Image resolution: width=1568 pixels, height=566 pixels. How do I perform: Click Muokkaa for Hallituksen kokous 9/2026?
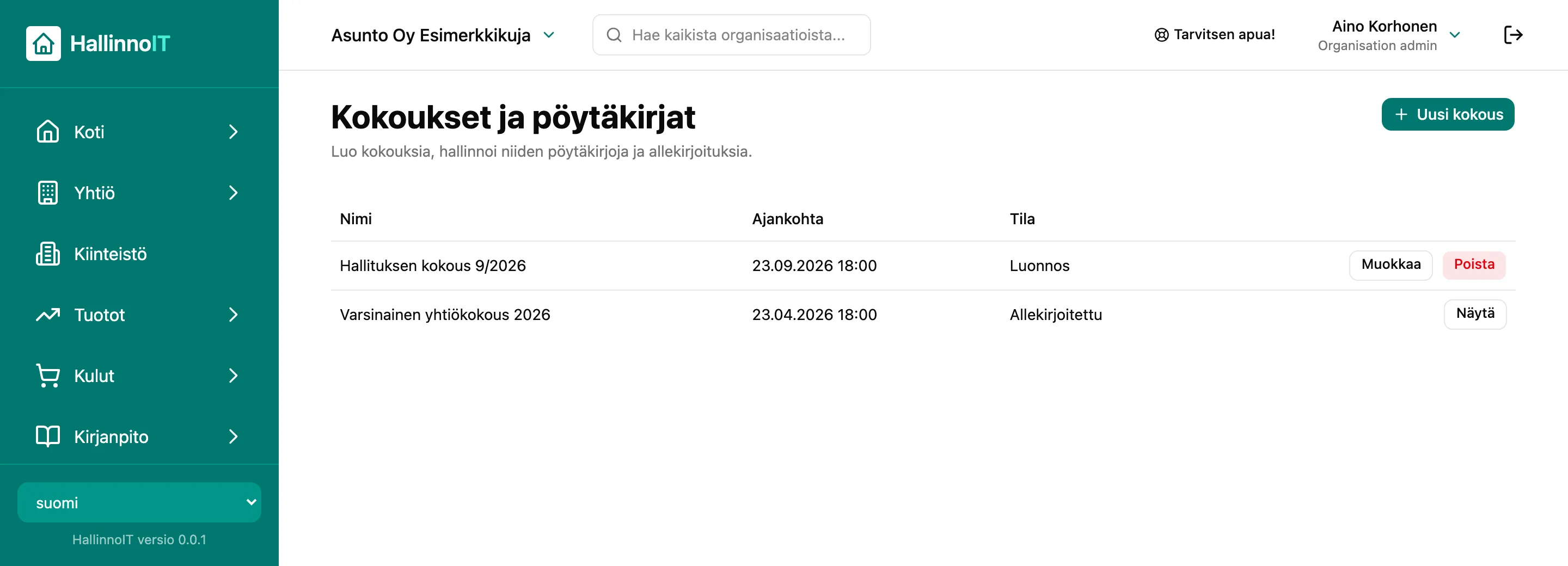[x=1391, y=264]
